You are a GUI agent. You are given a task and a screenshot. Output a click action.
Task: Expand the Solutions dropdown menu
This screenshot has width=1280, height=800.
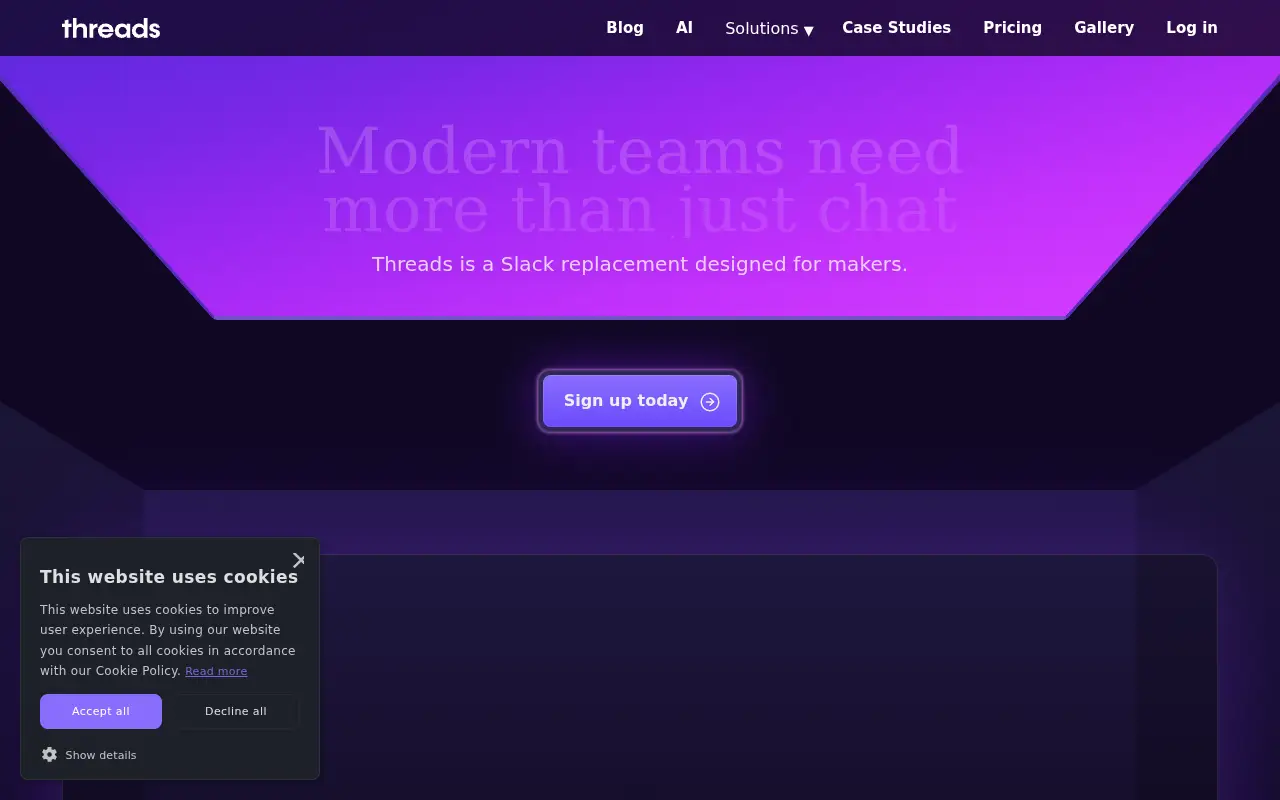(x=769, y=29)
